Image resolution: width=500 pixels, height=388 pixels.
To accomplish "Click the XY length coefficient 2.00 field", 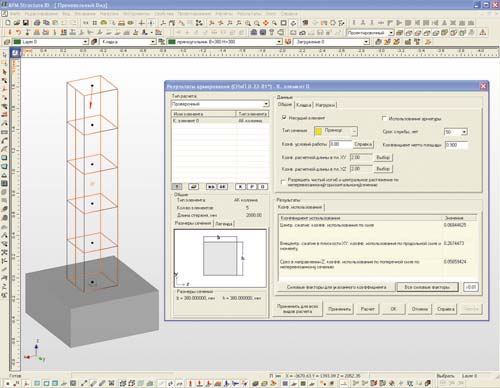I will pos(361,157).
